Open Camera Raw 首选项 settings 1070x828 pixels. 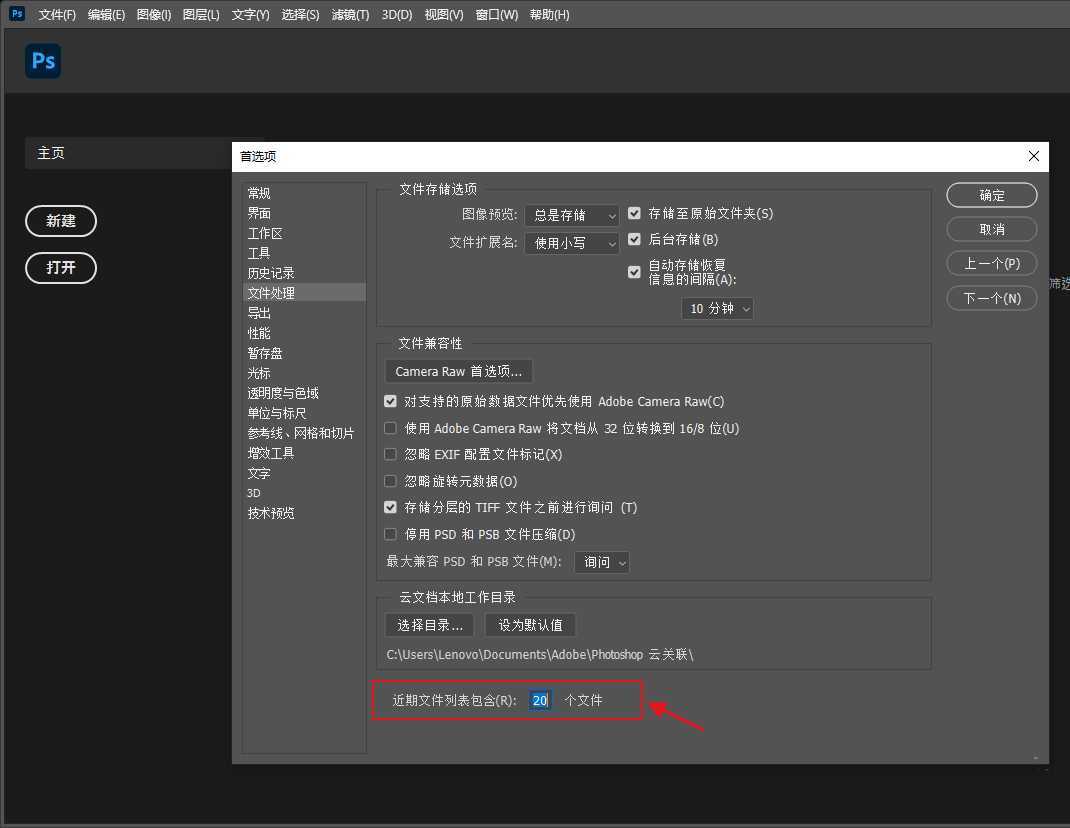pos(458,371)
